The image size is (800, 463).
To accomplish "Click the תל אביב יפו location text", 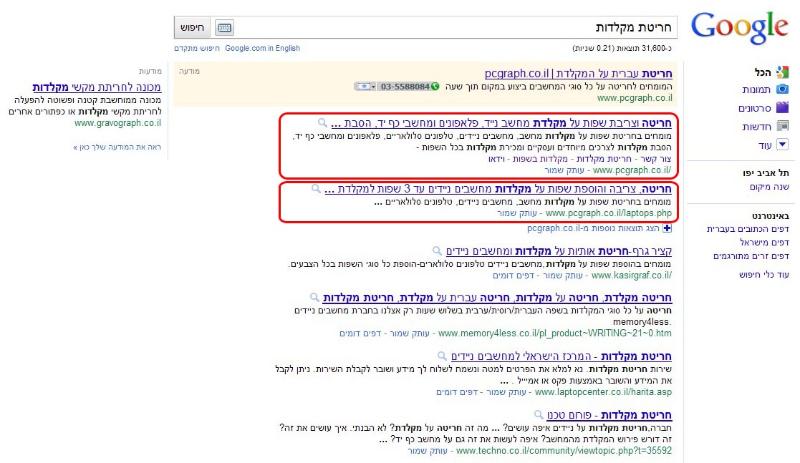I will point(766,173).
